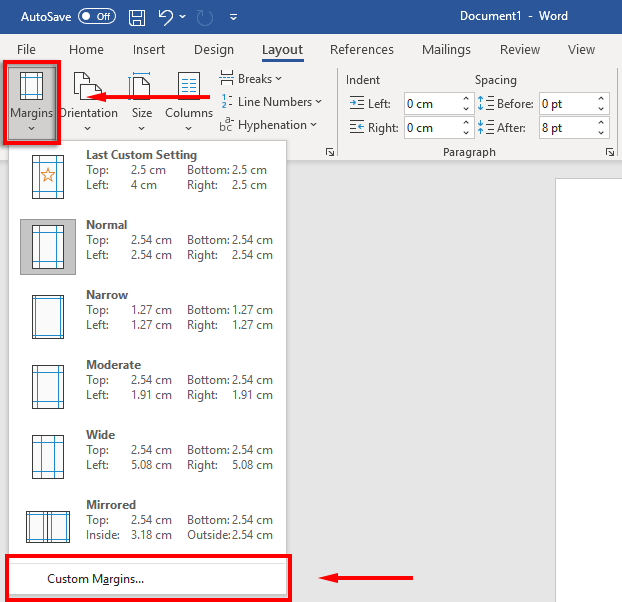
Task: Click Custom Margins... option
Action: tap(96, 579)
